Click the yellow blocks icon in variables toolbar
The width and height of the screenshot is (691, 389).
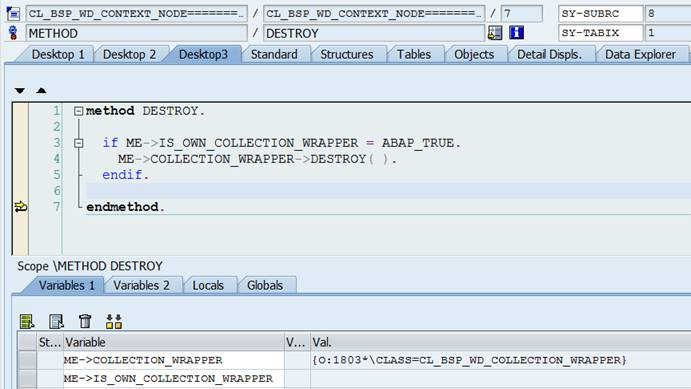(x=114, y=321)
